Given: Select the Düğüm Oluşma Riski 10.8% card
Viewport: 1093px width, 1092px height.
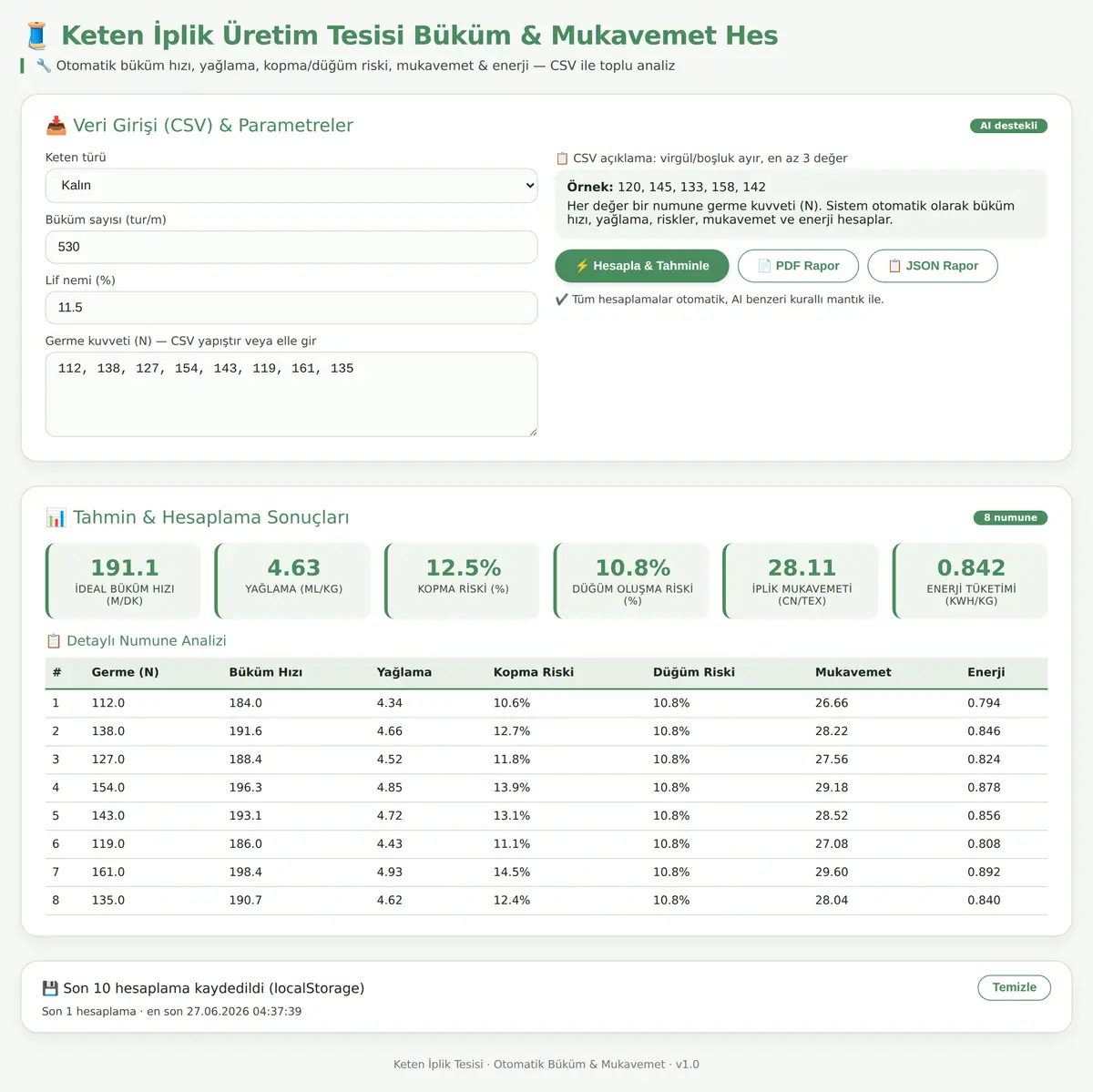Looking at the screenshot, I should pyautogui.click(x=632, y=581).
